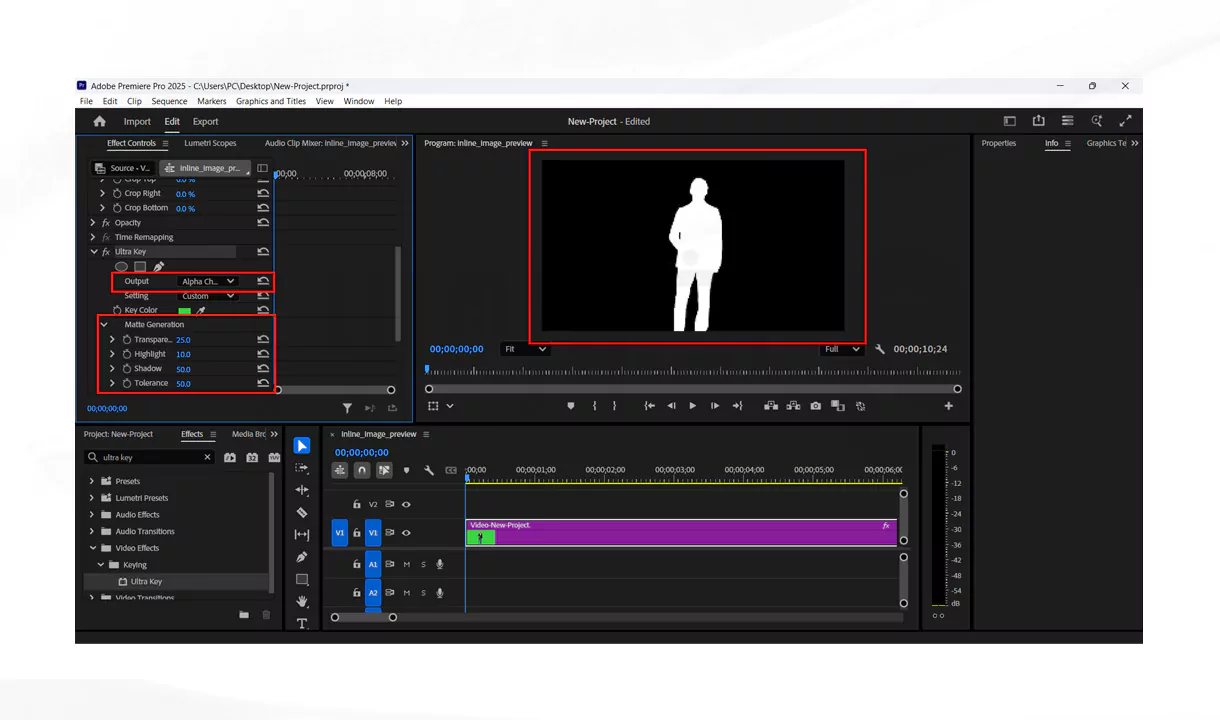Toggle animation stopwatch for Tolerance
Screen dimensions: 1220x720
(x=127, y=383)
